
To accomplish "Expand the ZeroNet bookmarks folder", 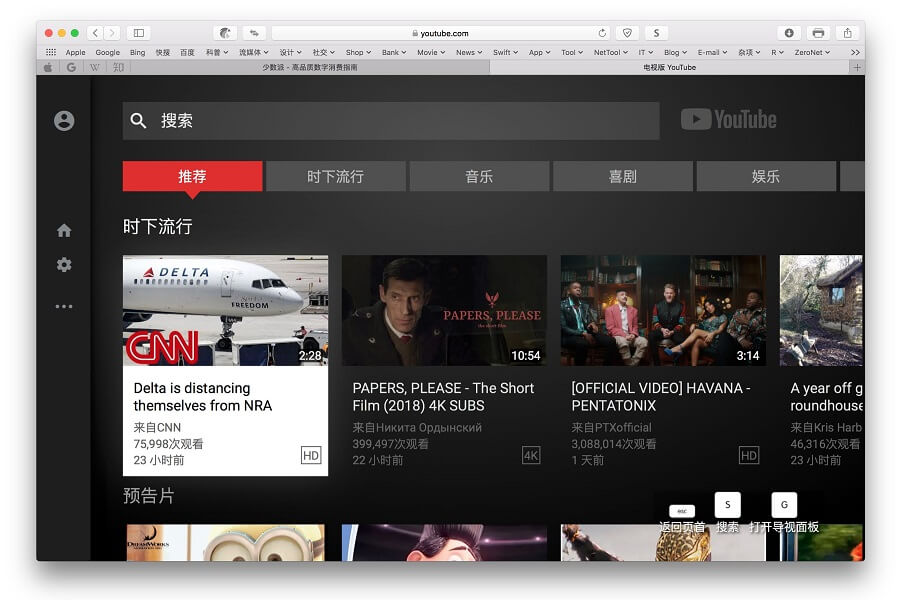I will pyautogui.click(x=812, y=52).
